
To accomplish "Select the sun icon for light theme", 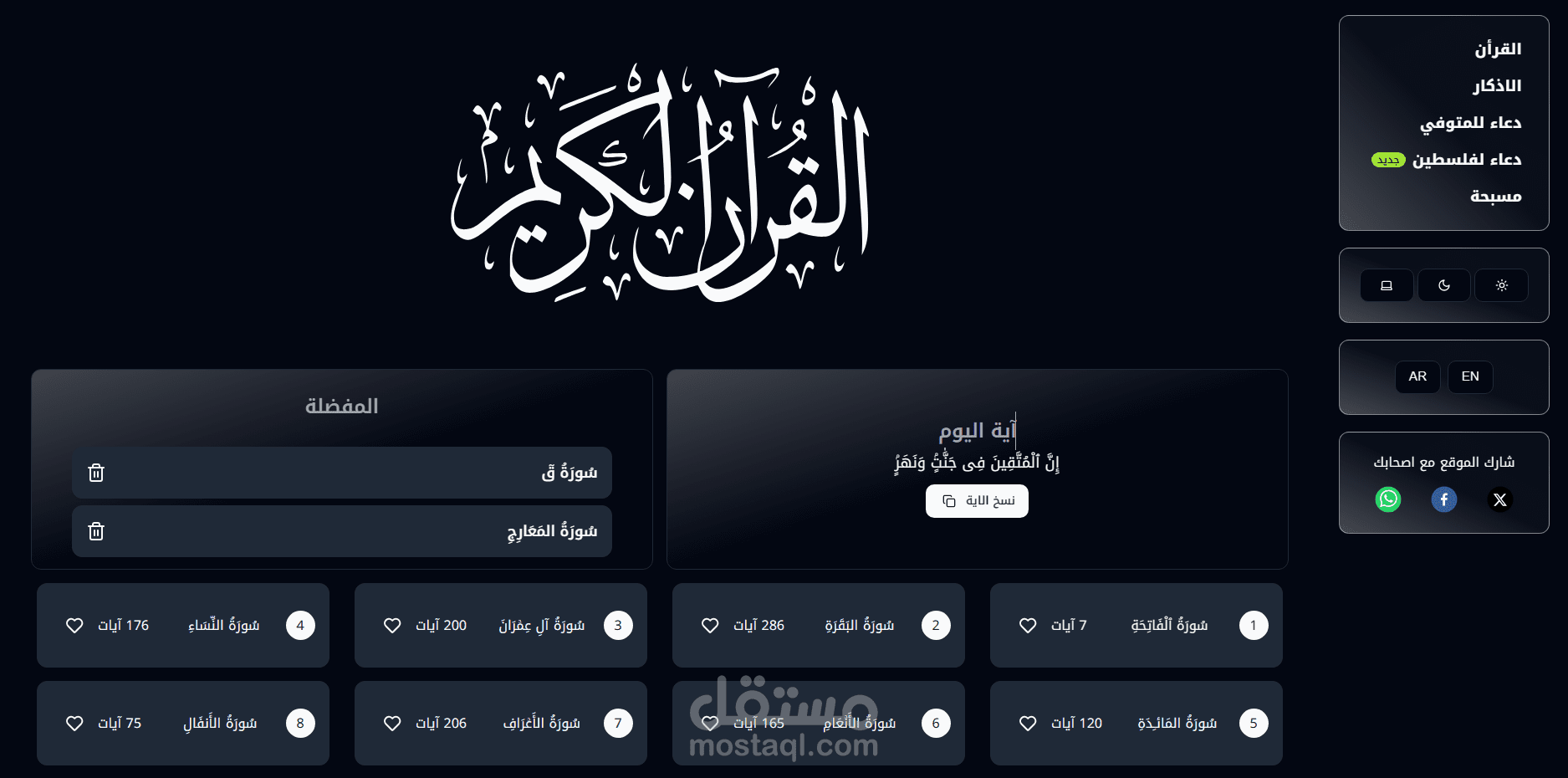I will point(1502,284).
